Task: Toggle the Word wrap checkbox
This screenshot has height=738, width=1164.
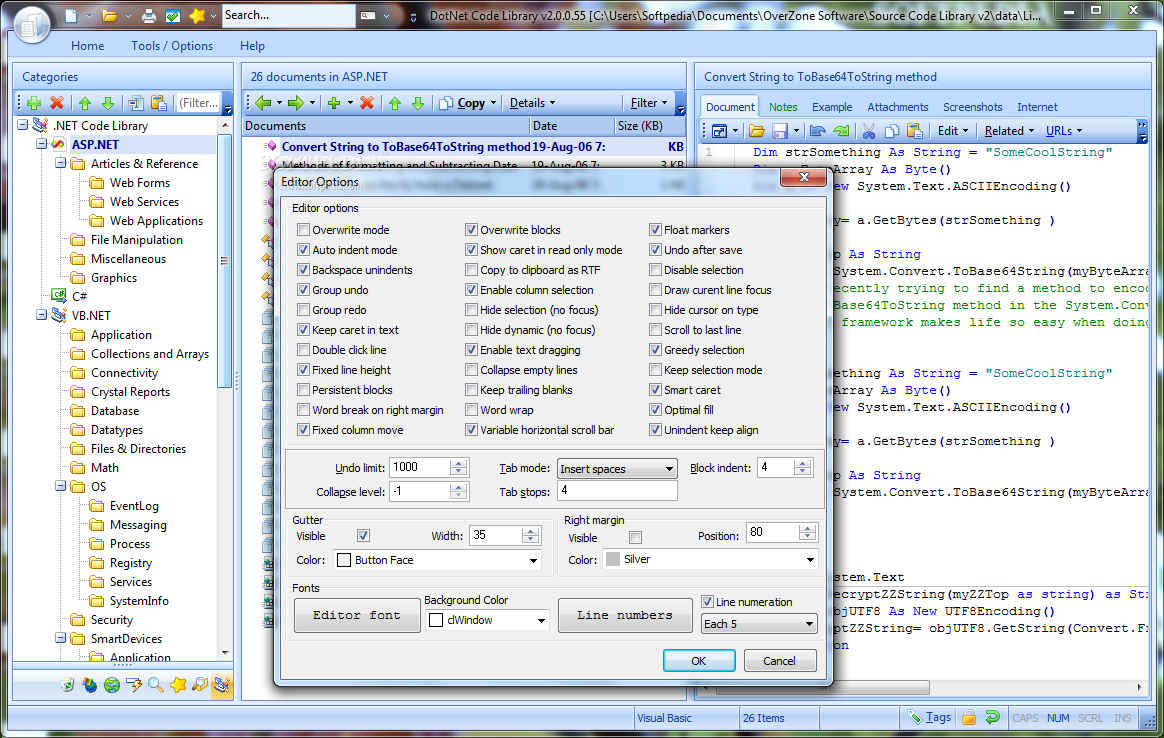Action: [x=471, y=410]
